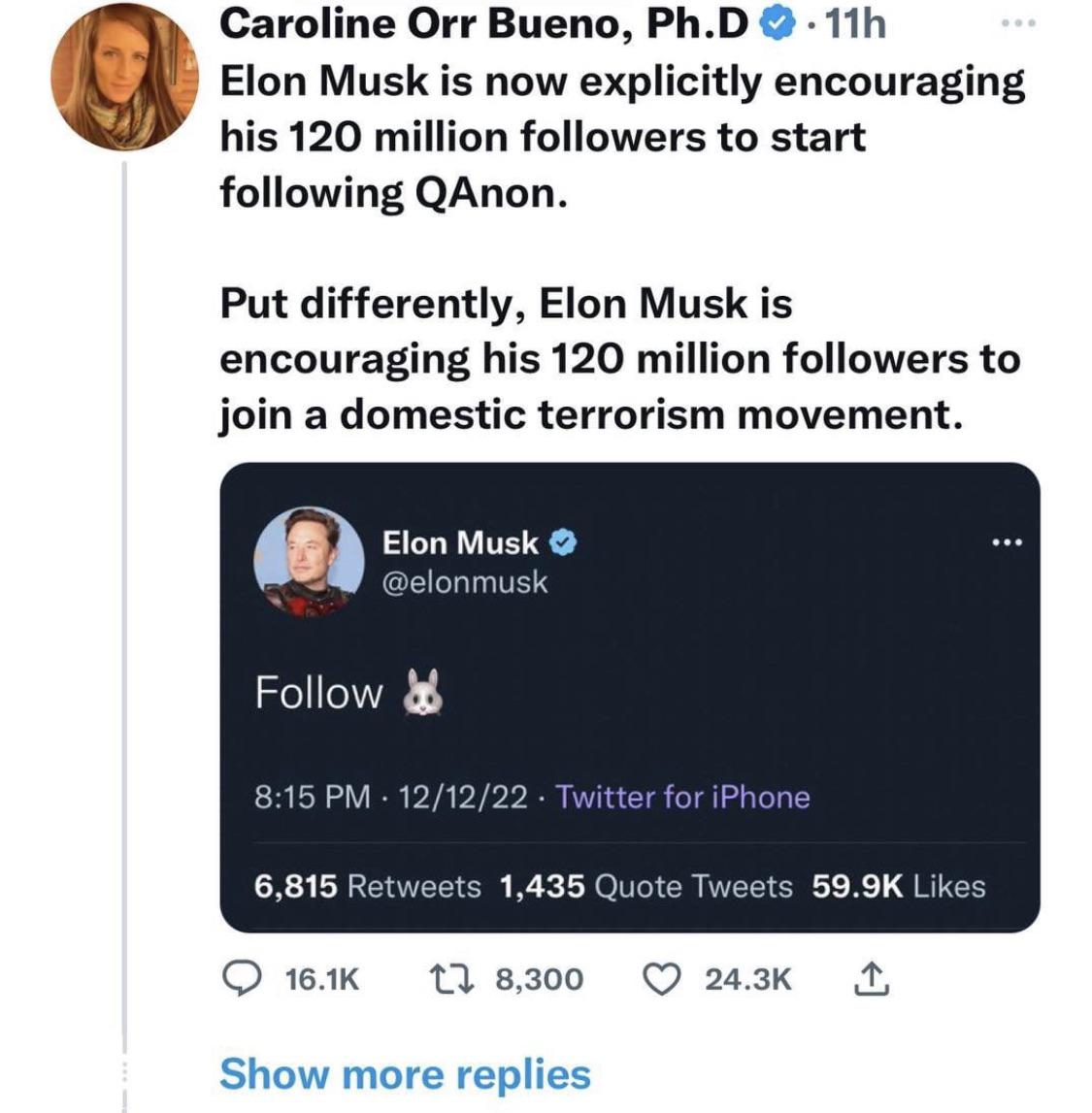Tap the share upload icon
This screenshot has width=1092, height=1113.
(x=872, y=979)
